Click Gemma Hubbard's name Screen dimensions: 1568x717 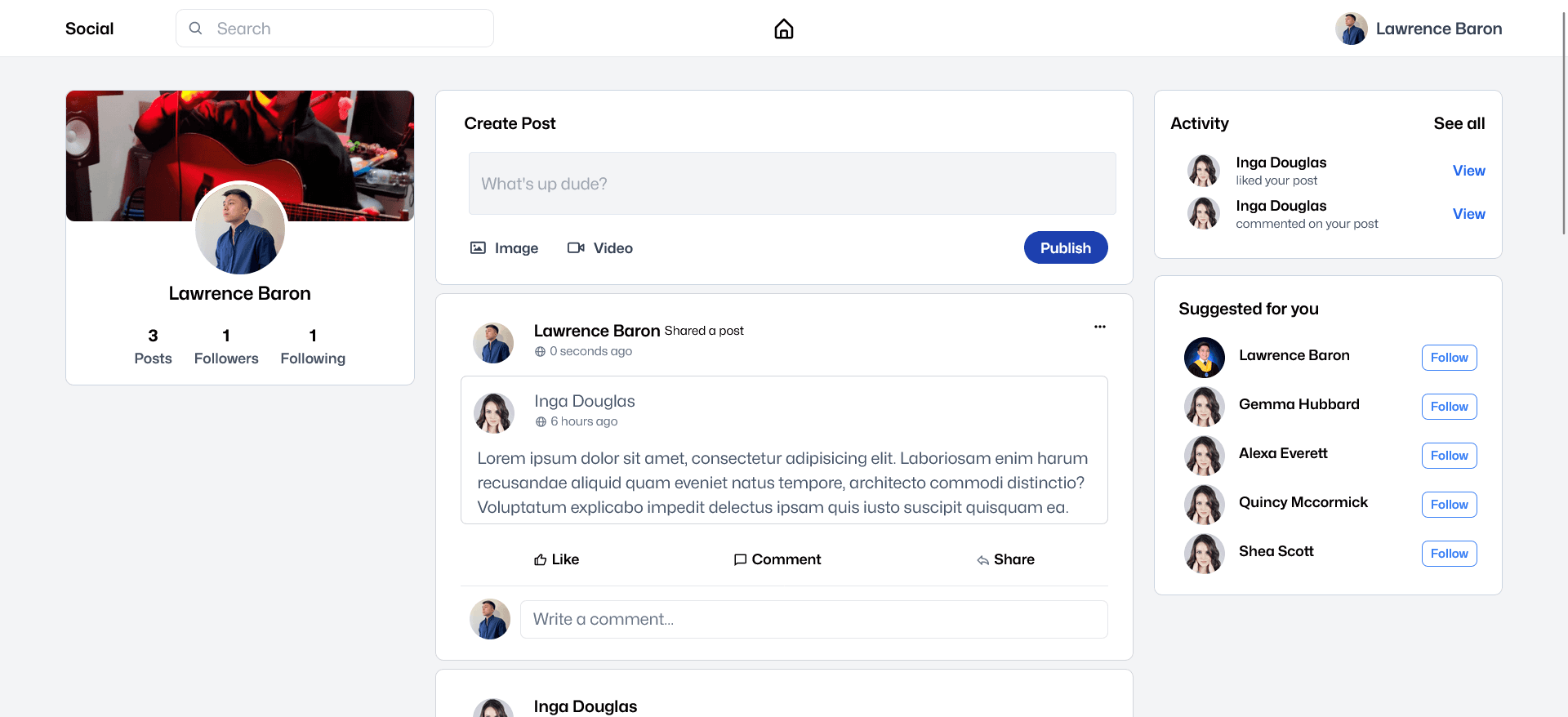point(1299,404)
